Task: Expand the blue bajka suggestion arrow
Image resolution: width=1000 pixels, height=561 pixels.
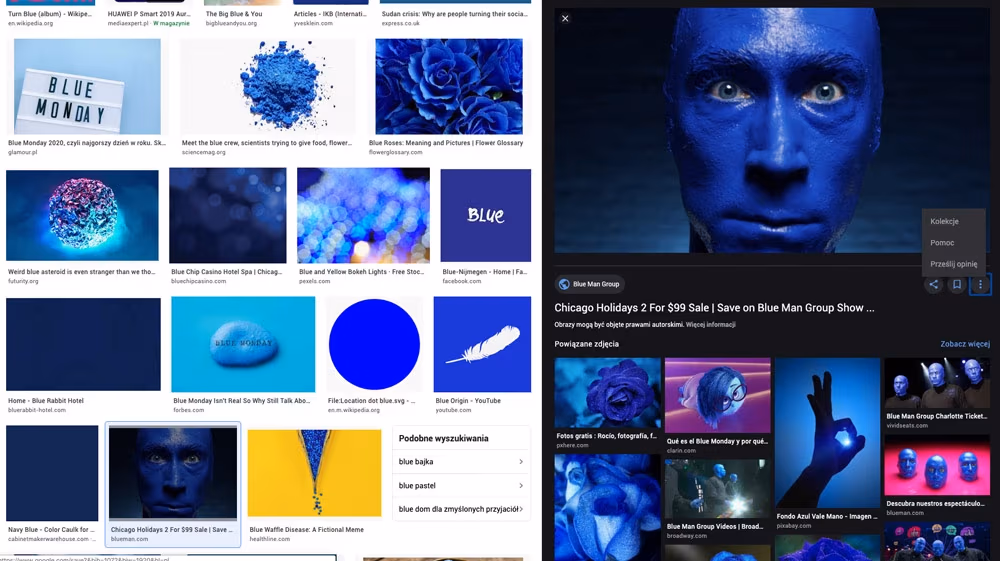Action: tap(521, 462)
